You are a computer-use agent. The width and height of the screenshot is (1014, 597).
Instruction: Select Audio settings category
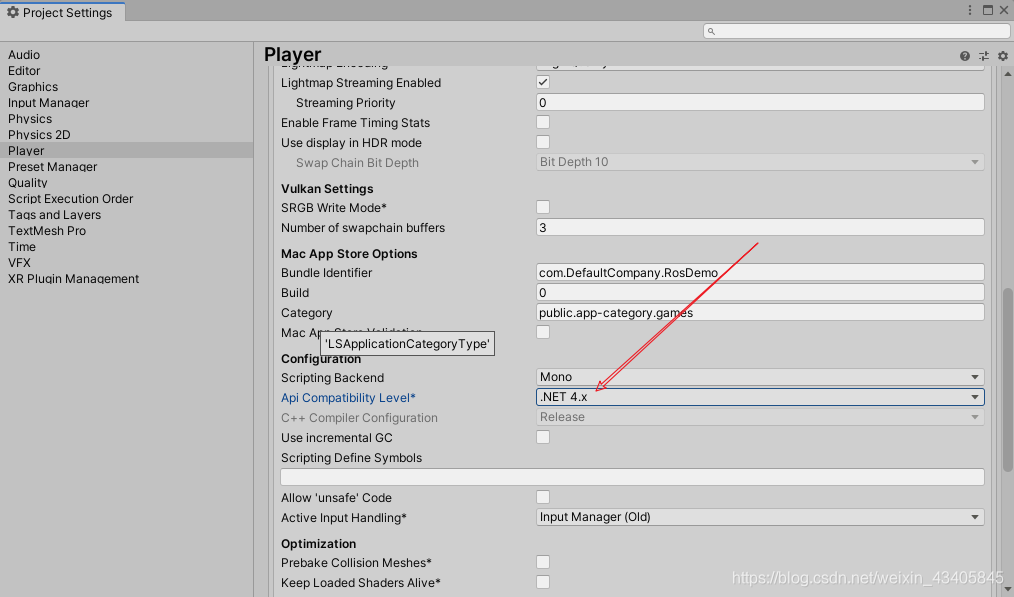coord(24,55)
